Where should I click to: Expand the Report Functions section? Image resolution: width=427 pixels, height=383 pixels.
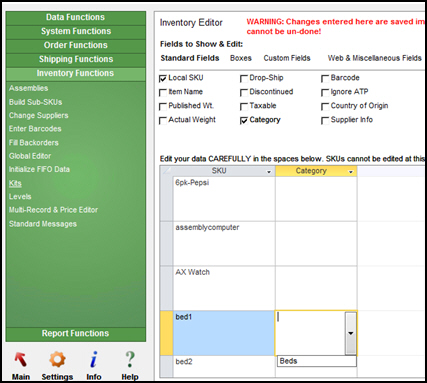76,334
